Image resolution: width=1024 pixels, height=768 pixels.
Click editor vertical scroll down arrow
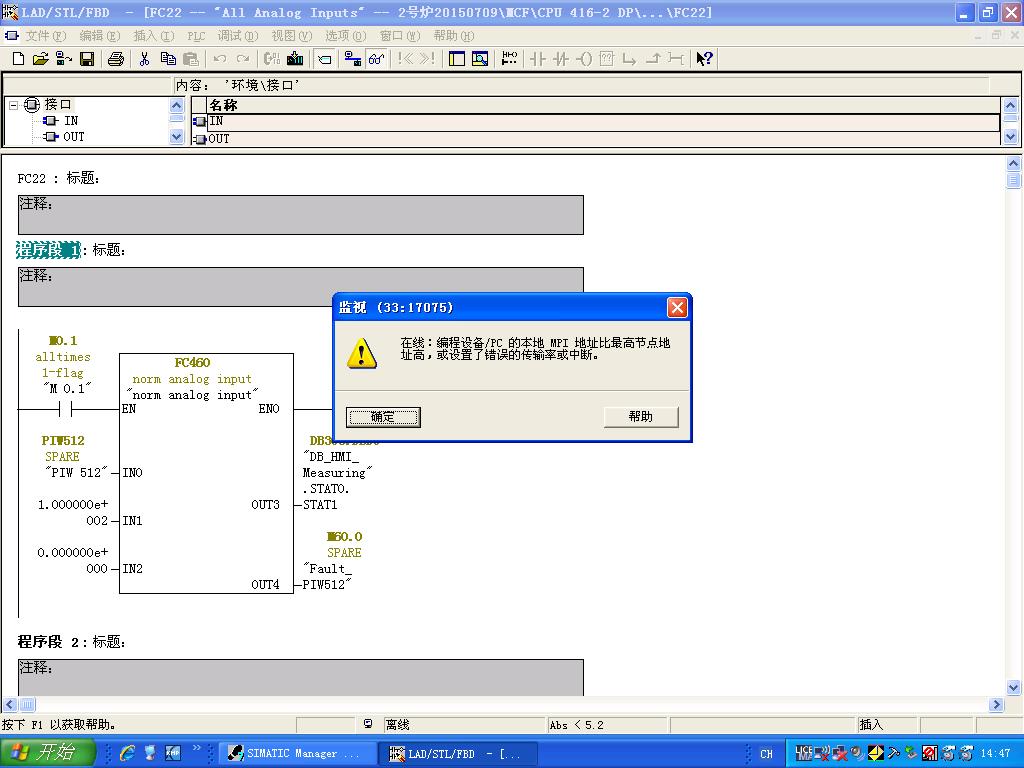1014,687
